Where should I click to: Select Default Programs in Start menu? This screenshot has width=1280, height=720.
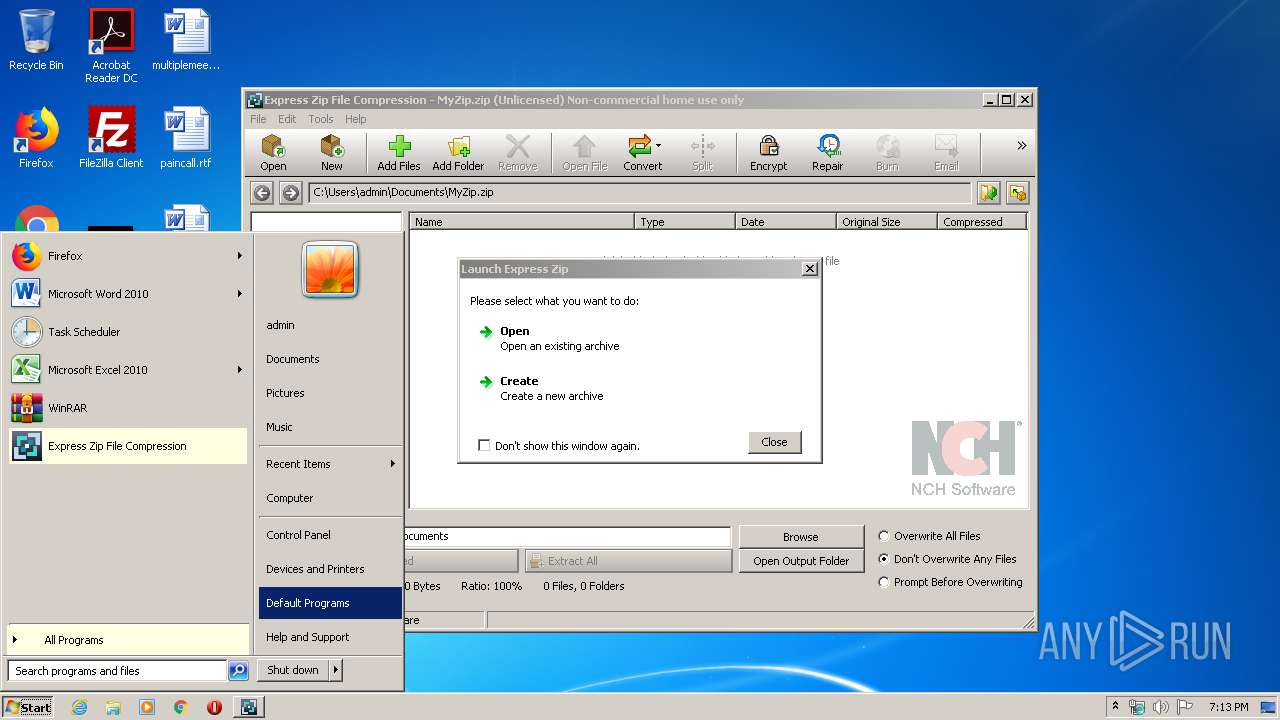(x=330, y=603)
